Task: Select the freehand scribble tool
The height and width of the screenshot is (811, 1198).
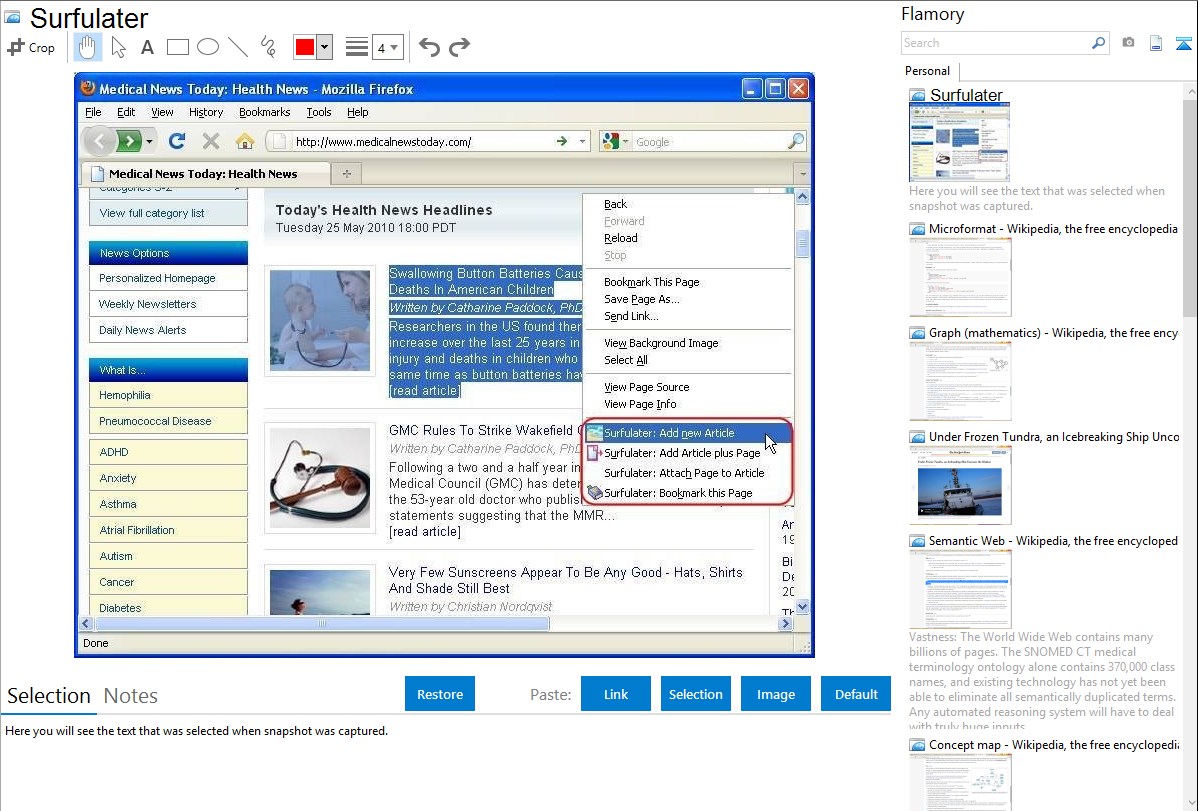Action: click(x=268, y=47)
